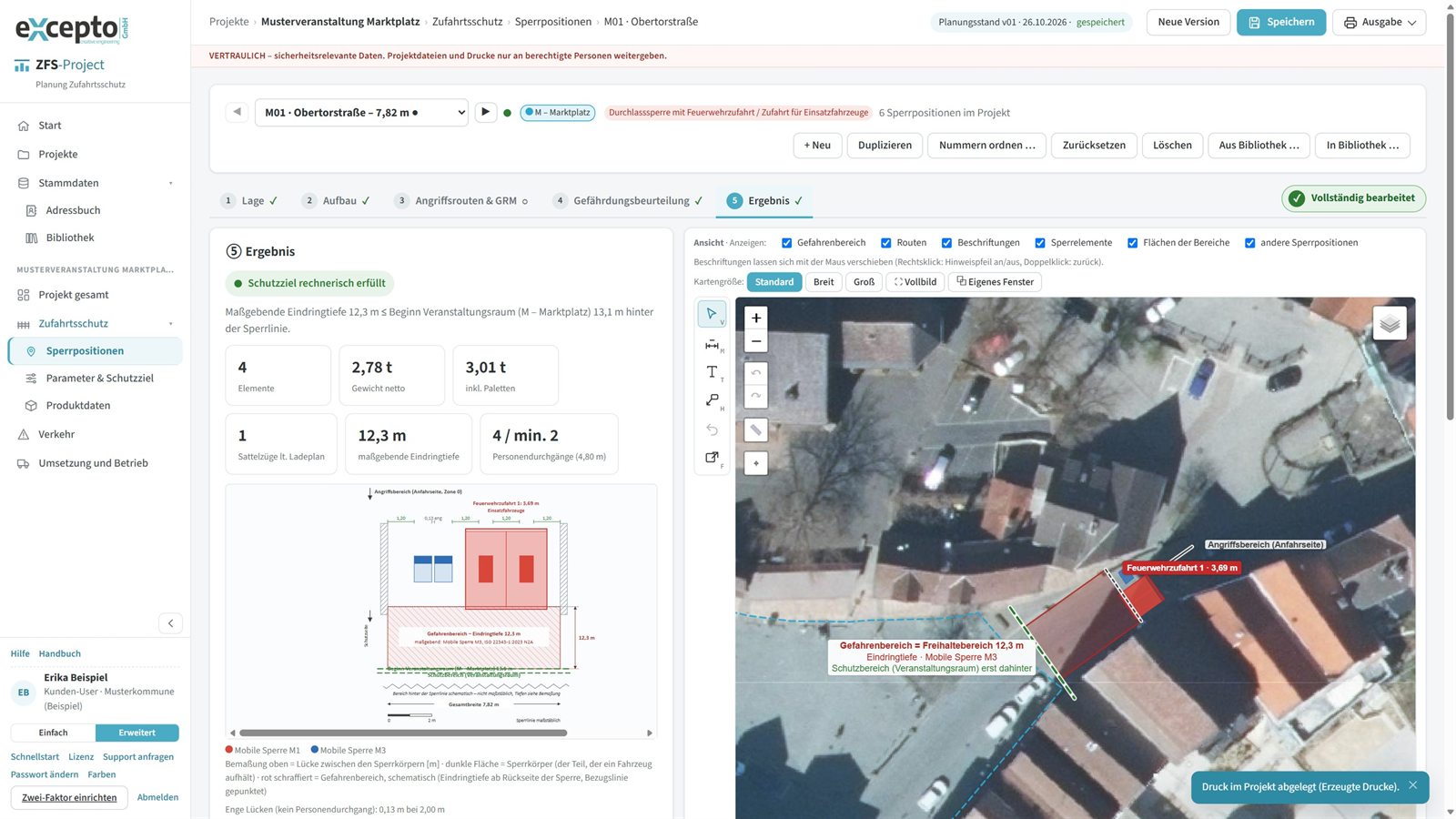Screen dimensions: 1456x819
Task: Click the ruler button on the map
Action: (x=756, y=430)
